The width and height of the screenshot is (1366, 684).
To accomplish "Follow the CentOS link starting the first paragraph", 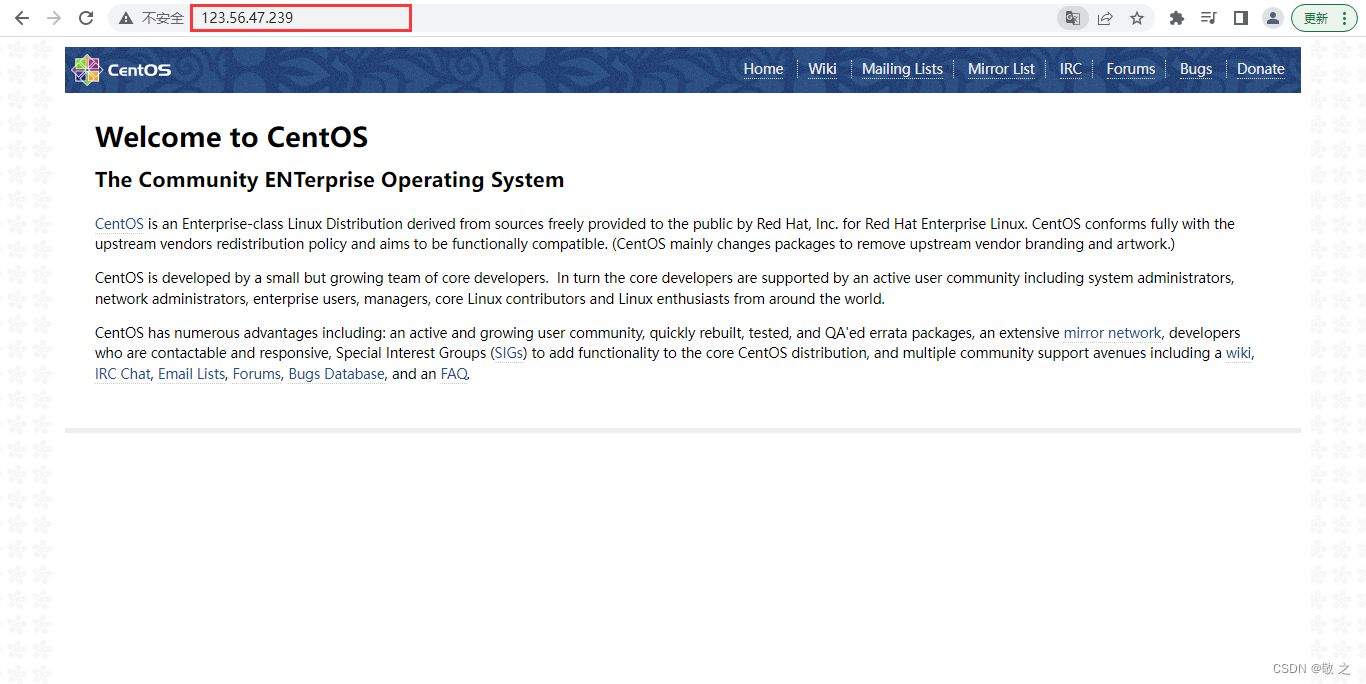I will [x=119, y=224].
